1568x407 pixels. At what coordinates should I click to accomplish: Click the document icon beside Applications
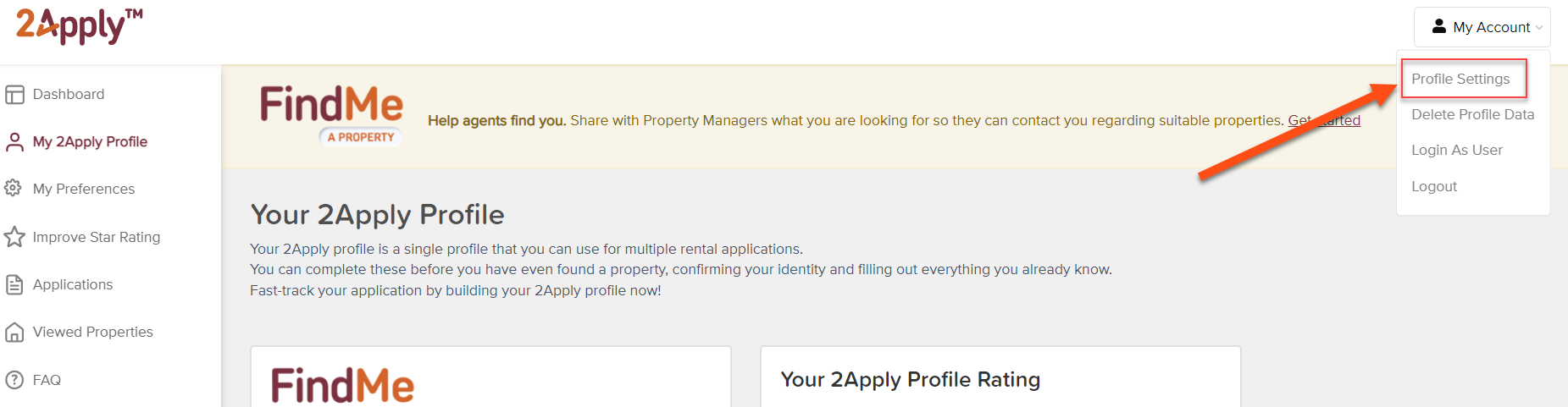pyautogui.click(x=14, y=284)
